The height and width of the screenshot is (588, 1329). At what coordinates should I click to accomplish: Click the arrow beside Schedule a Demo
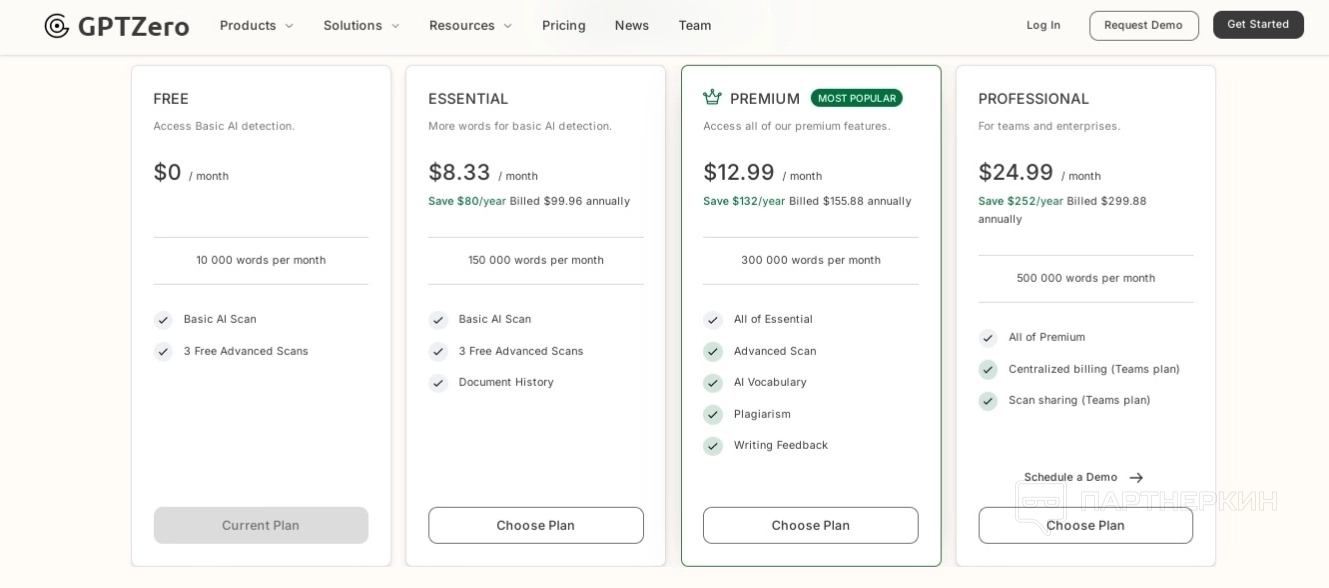(x=1136, y=478)
